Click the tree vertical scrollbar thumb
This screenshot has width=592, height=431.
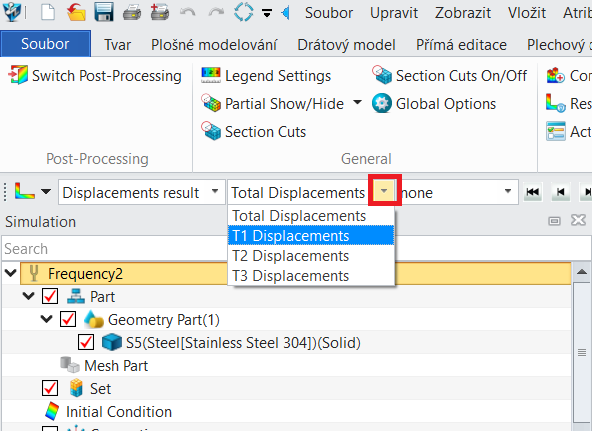pyautogui.click(x=582, y=352)
